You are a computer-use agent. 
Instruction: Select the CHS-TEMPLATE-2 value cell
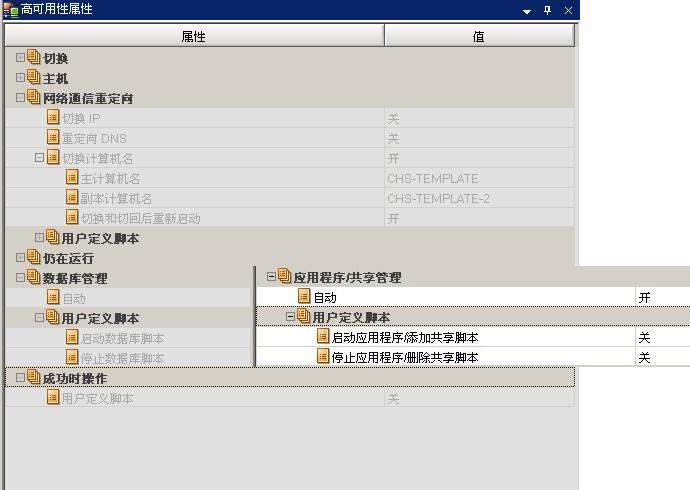click(480, 198)
